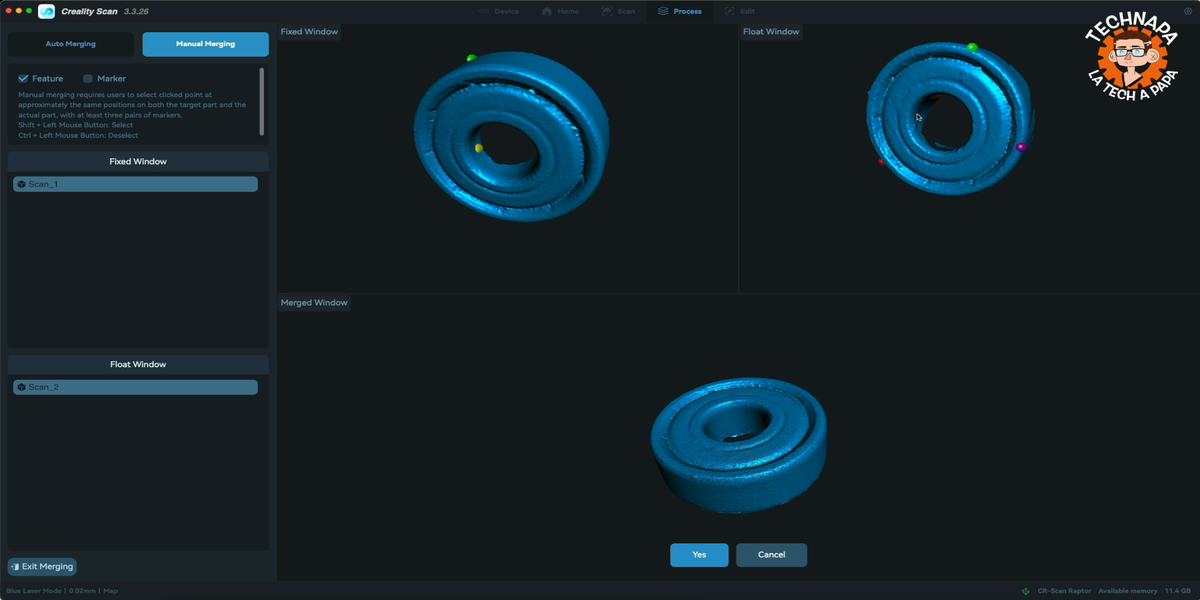Open the Process tab in top bar
Image resolution: width=1200 pixels, height=600 pixels.
tap(679, 11)
